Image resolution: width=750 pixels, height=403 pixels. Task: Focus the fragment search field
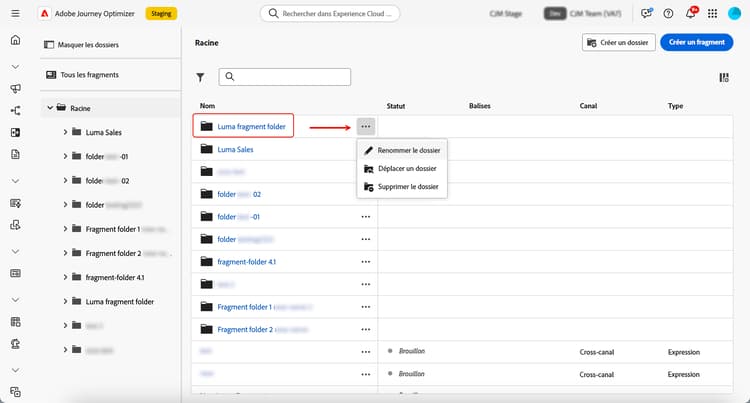click(x=285, y=77)
